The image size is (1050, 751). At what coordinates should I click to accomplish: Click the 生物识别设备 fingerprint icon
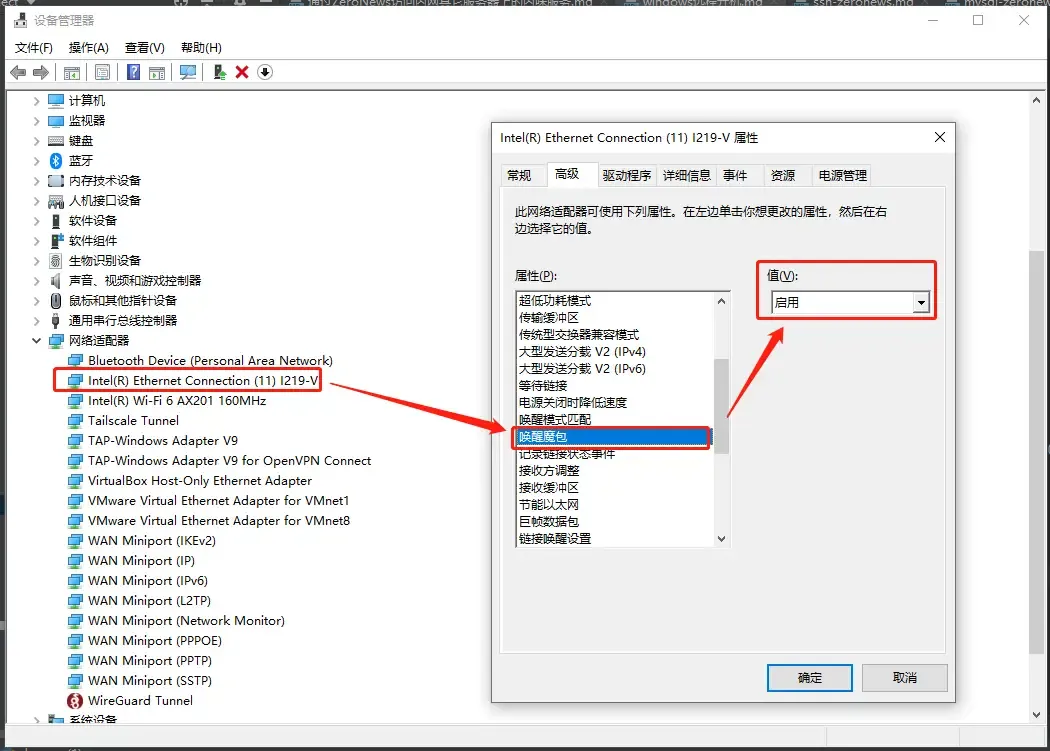point(56,261)
